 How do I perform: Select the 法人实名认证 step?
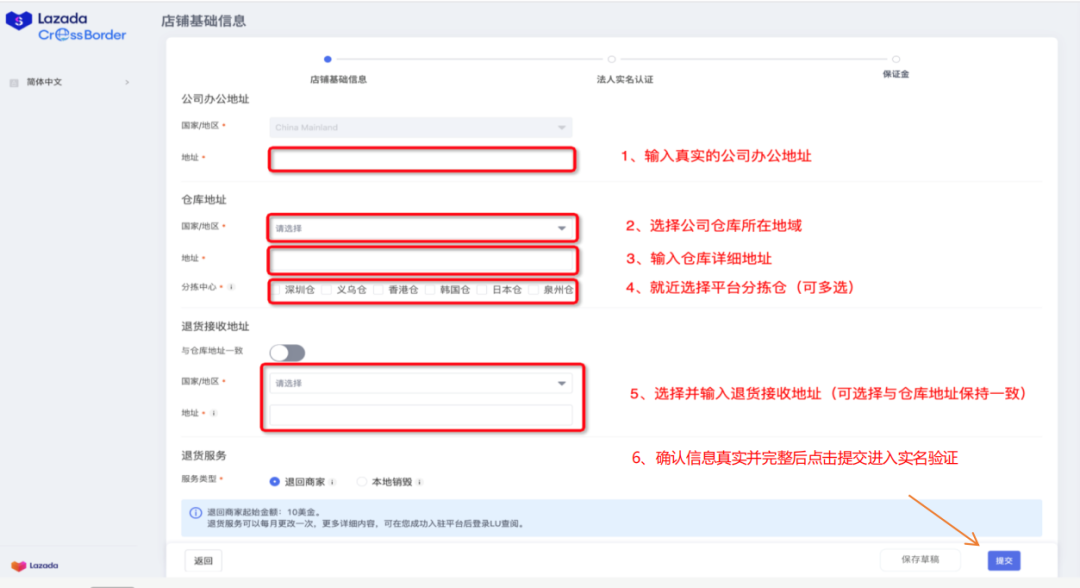[611, 58]
